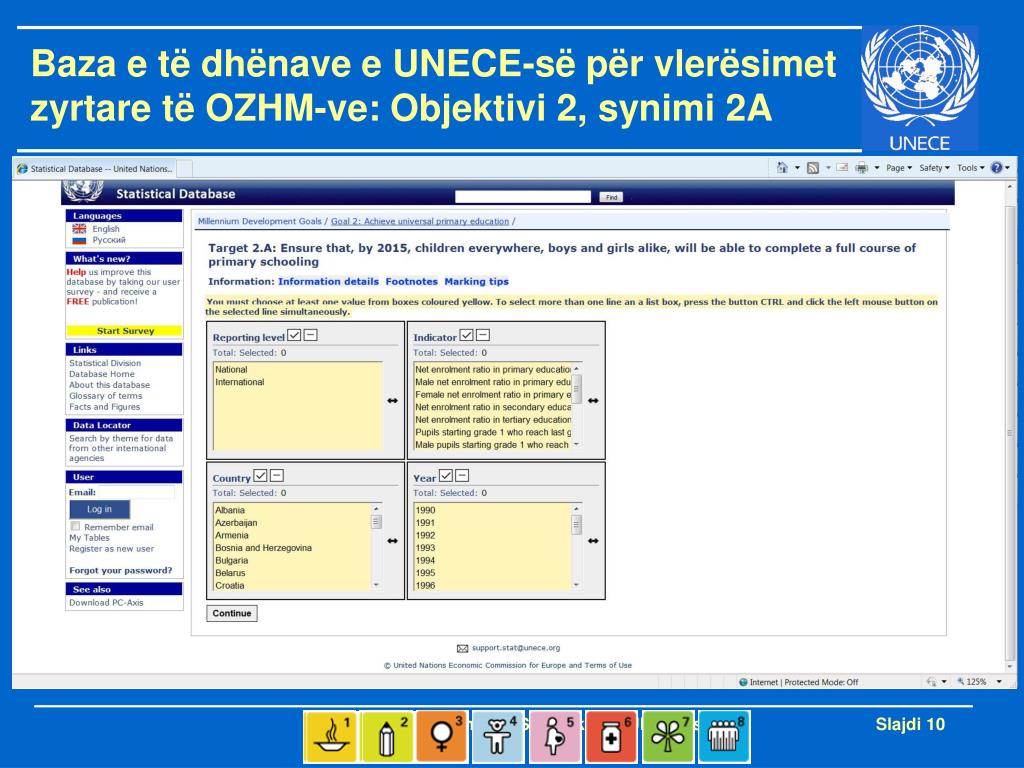Tick the Remember email checkbox
Image resolution: width=1024 pixels, height=768 pixels.
[x=75, y=526]
